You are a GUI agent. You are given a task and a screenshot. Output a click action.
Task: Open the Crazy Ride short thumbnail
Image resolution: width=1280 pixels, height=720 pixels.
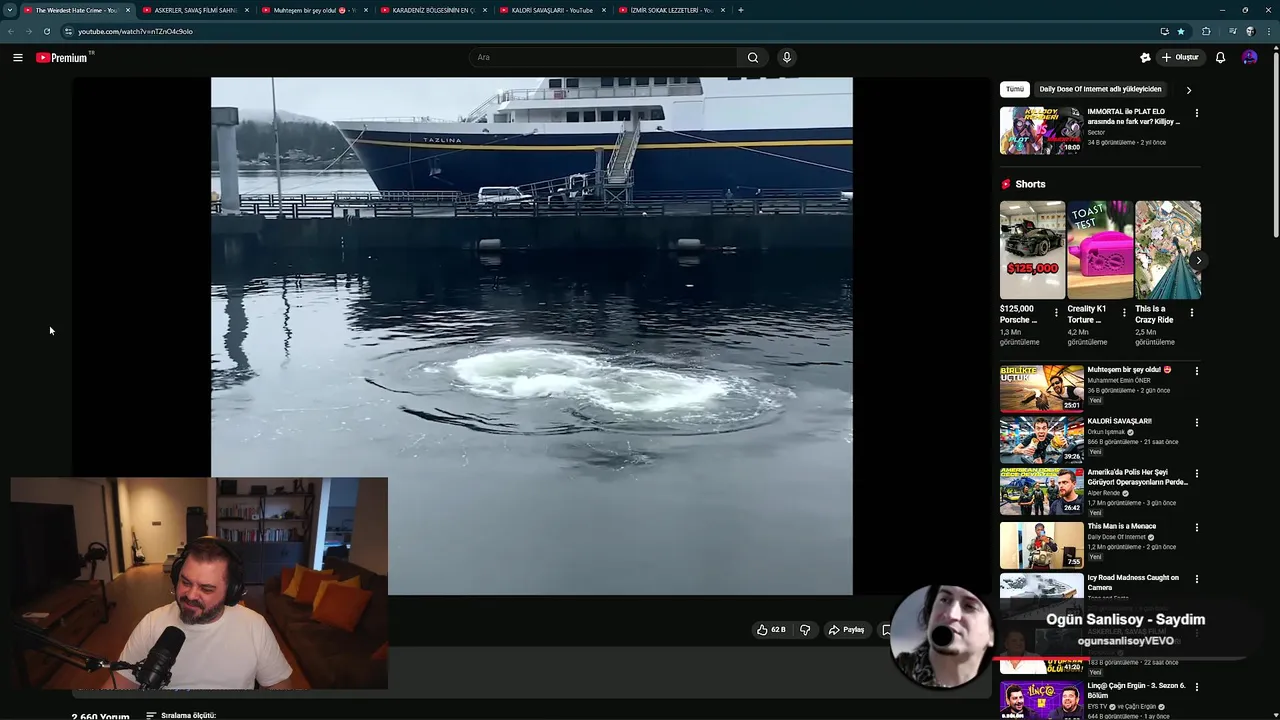[1168, 250]
